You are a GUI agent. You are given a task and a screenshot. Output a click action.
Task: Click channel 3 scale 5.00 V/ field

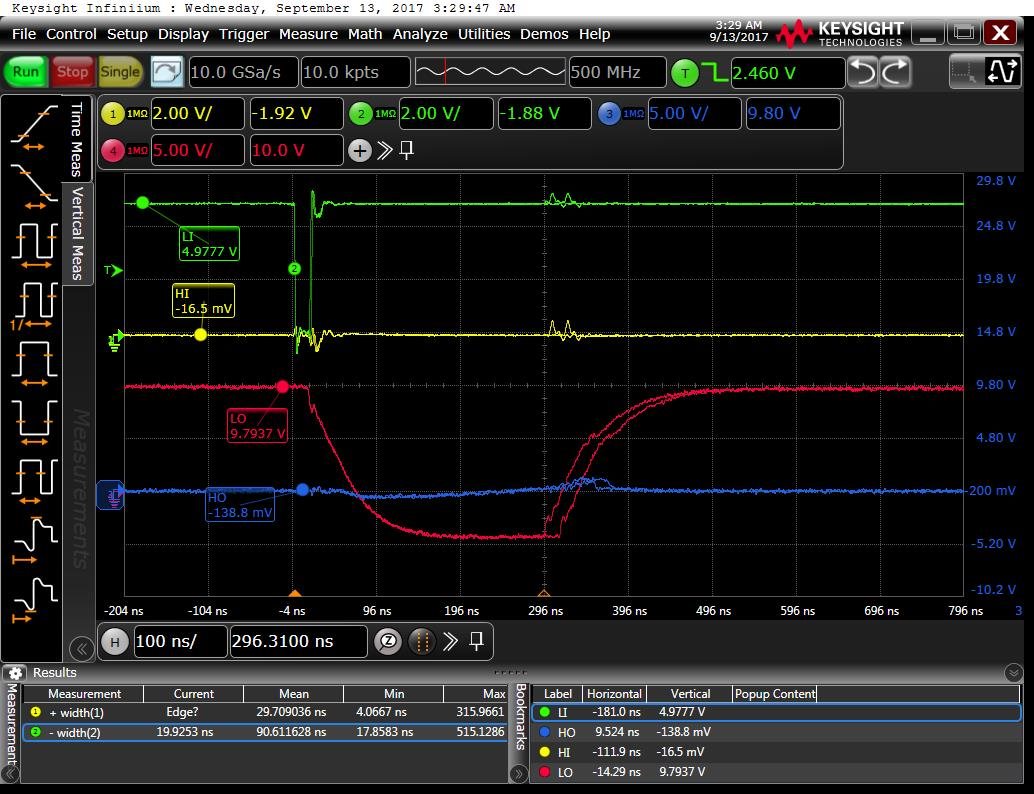(694, 113)
